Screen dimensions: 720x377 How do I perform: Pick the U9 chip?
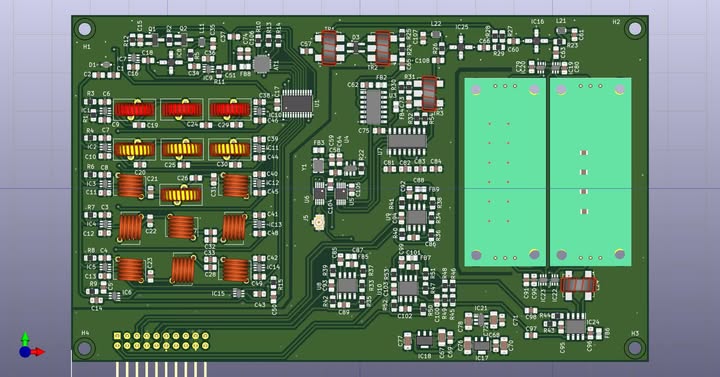(x=416, y=217)
